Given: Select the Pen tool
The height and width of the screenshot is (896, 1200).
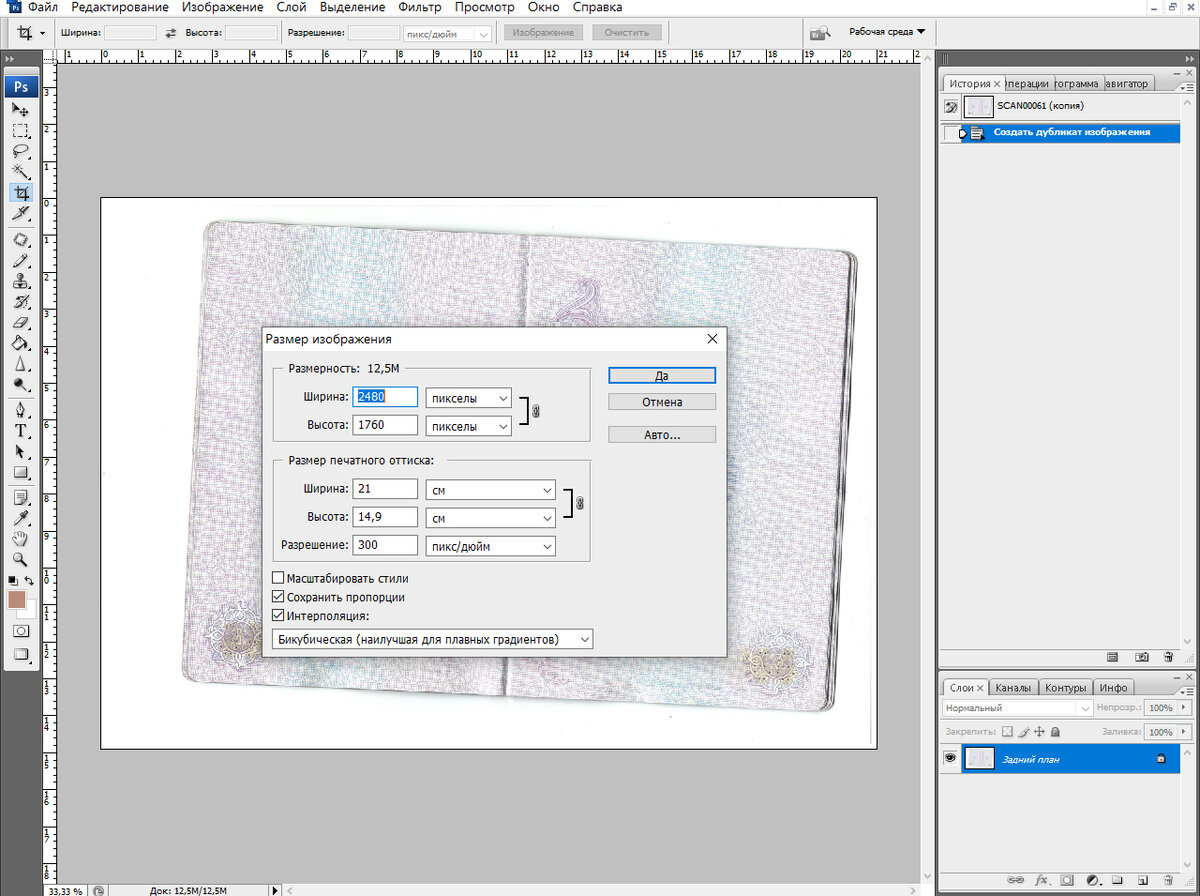Looking at the screenshot, I should (x=20, y=411).
